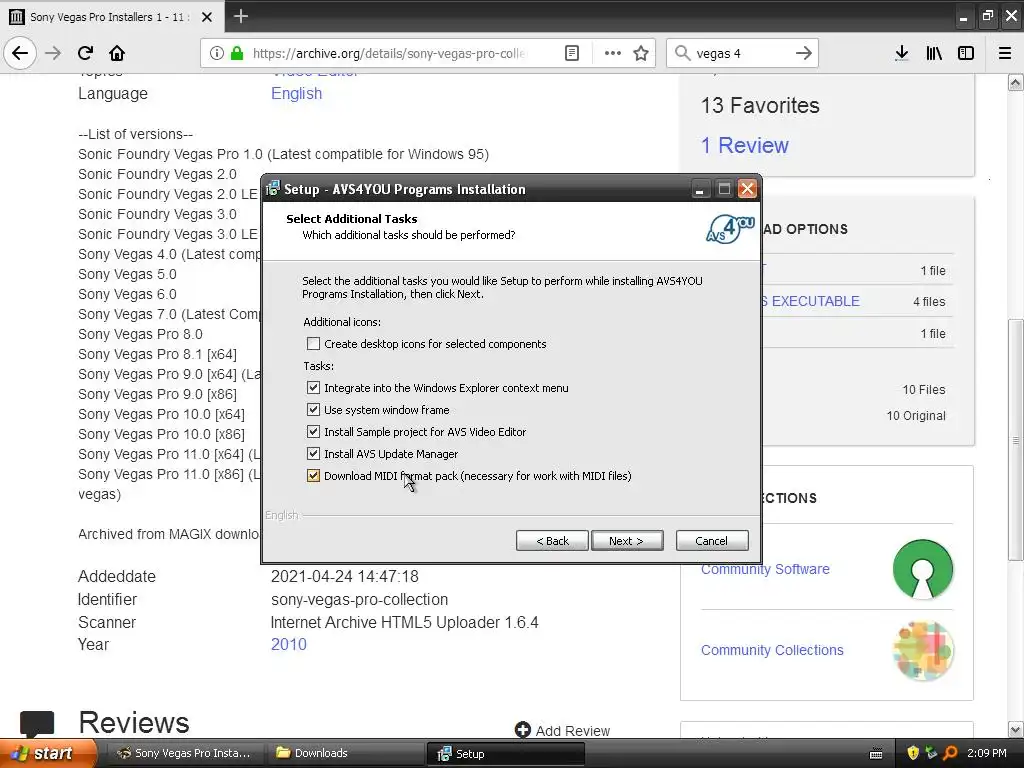Uncheck Install Sample project for AVS Video Editor

pos(313,432)
